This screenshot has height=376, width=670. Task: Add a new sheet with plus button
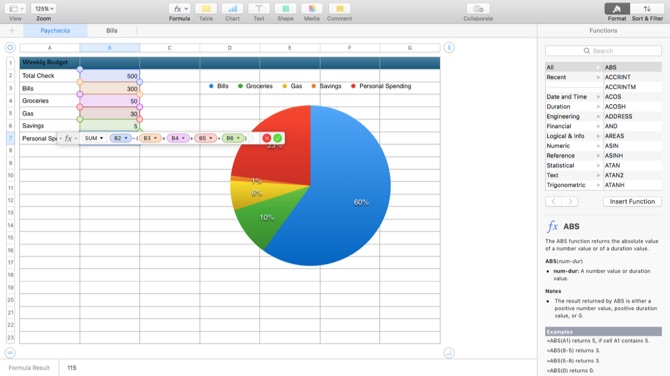pos(12,30)
